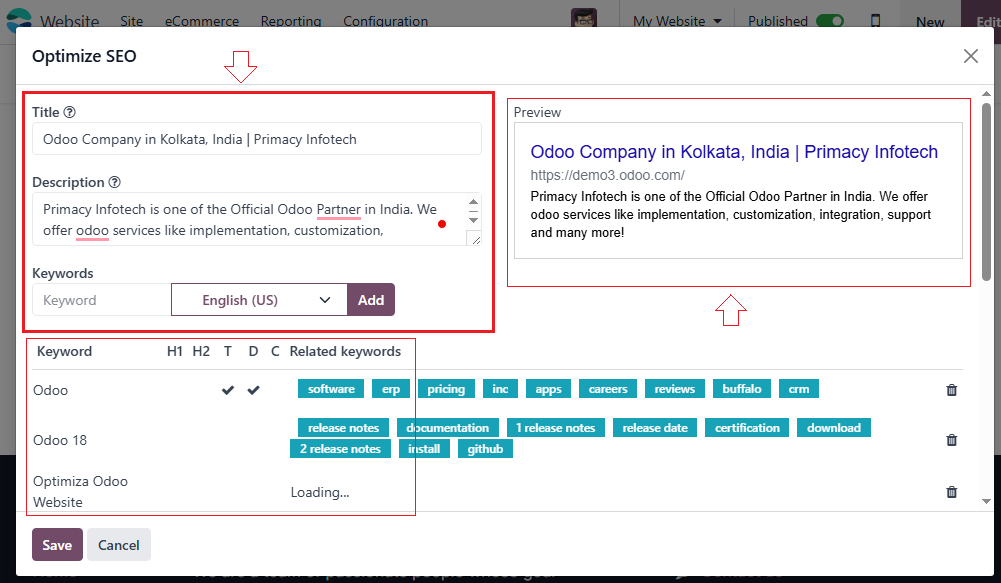Remove the "Odoo 18" keyword with the trash icon
The height and width of the screenshot is (583, 1001).
951,440
